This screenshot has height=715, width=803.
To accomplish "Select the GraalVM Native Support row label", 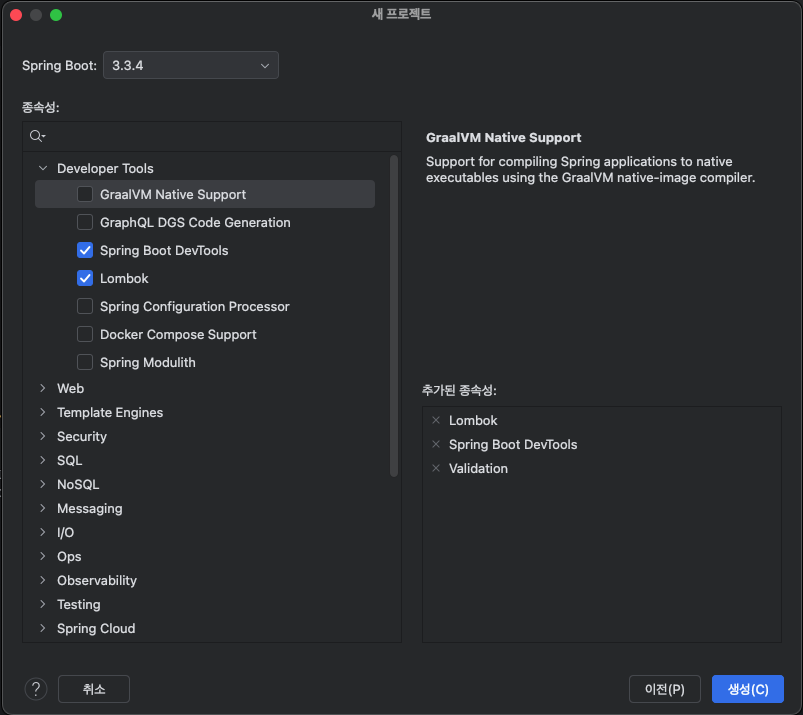I will point(173,195).
